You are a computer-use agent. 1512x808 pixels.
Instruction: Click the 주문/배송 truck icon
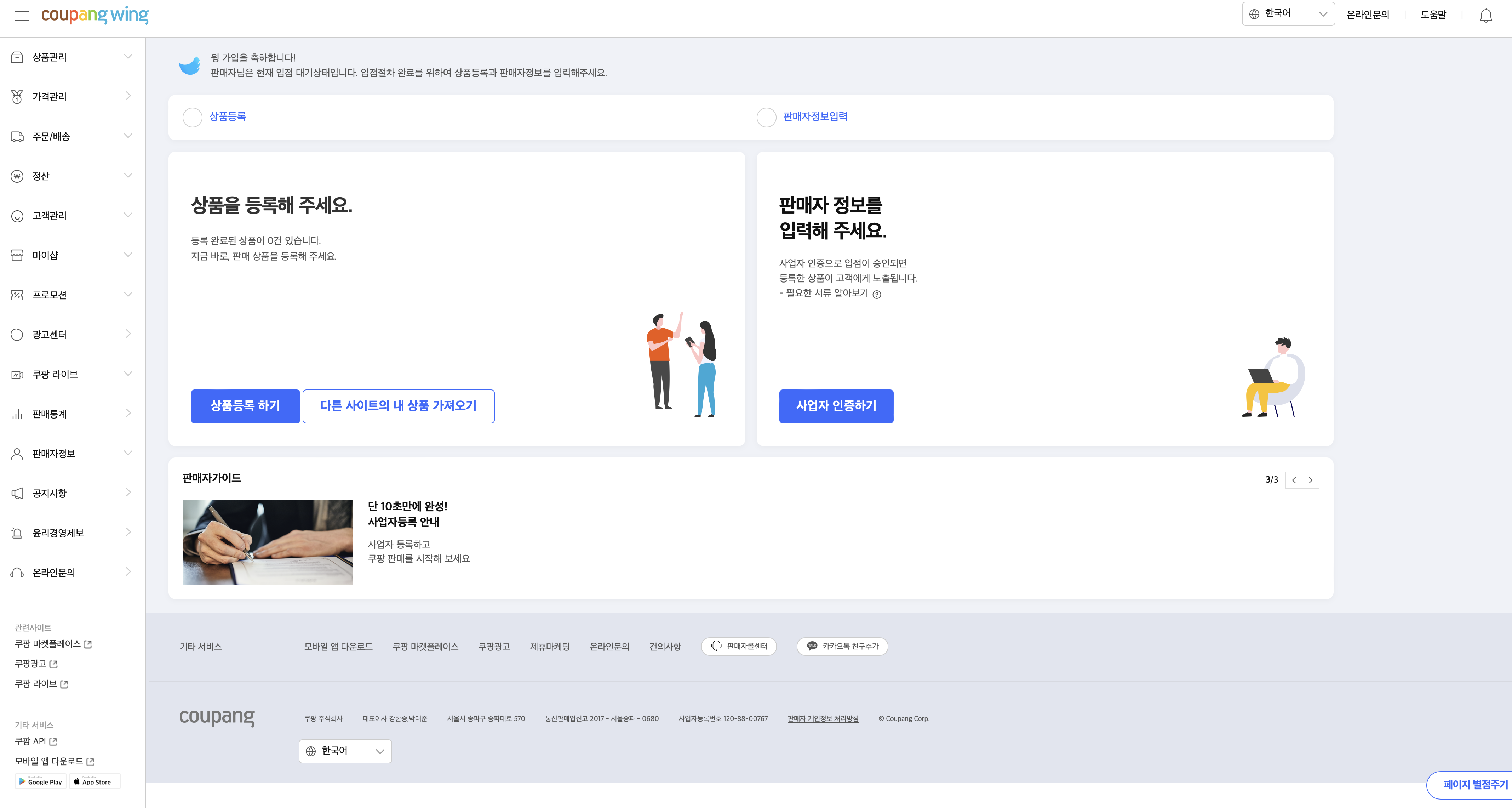point(17,136)
